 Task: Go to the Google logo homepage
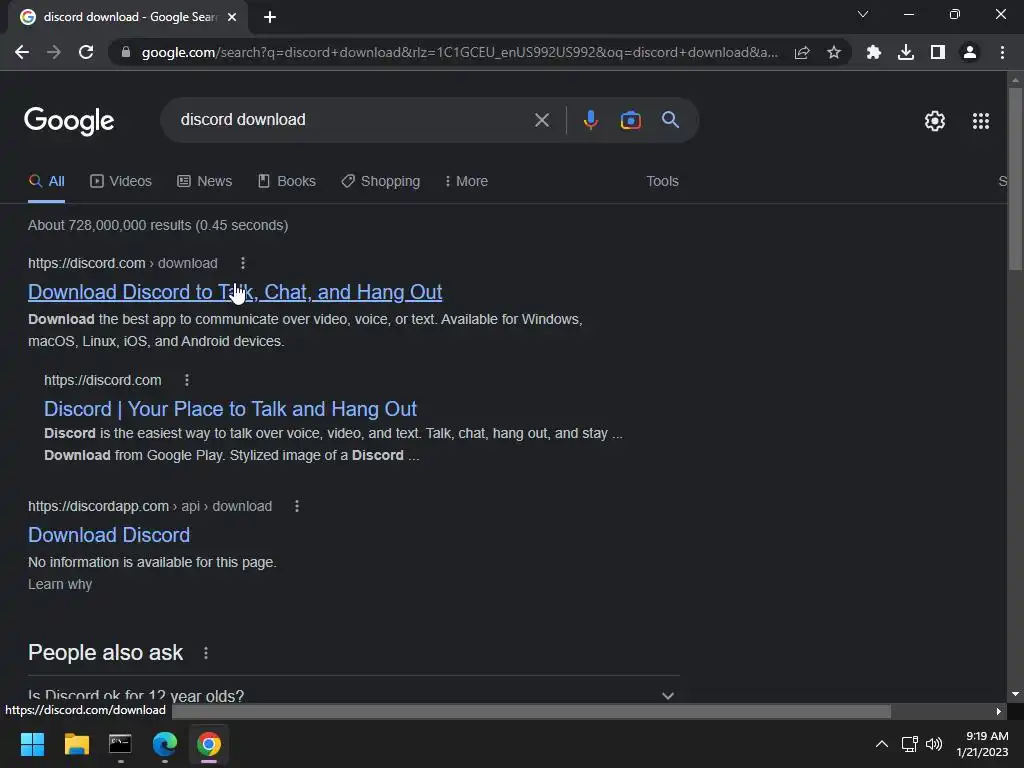(x=69, y=121)
